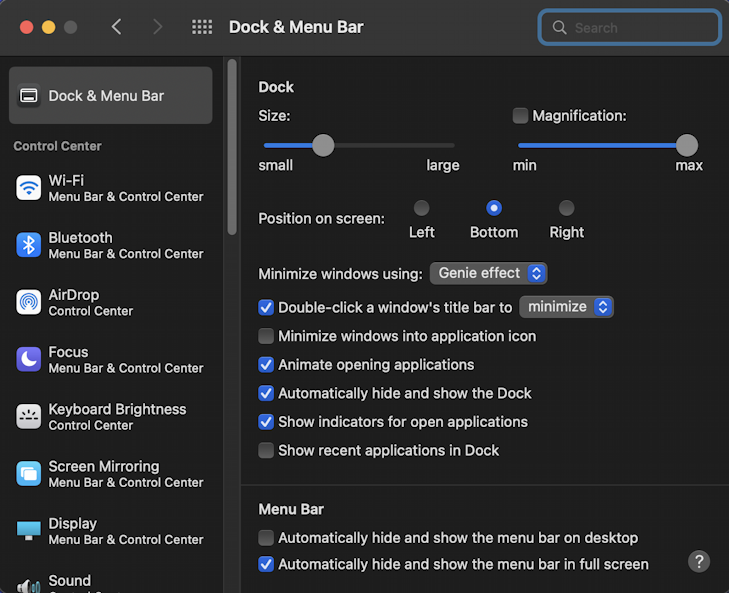This screenshot has height=593, width=729.
Task: Click the 'max' label under Magnification
Action: point(689,165)
